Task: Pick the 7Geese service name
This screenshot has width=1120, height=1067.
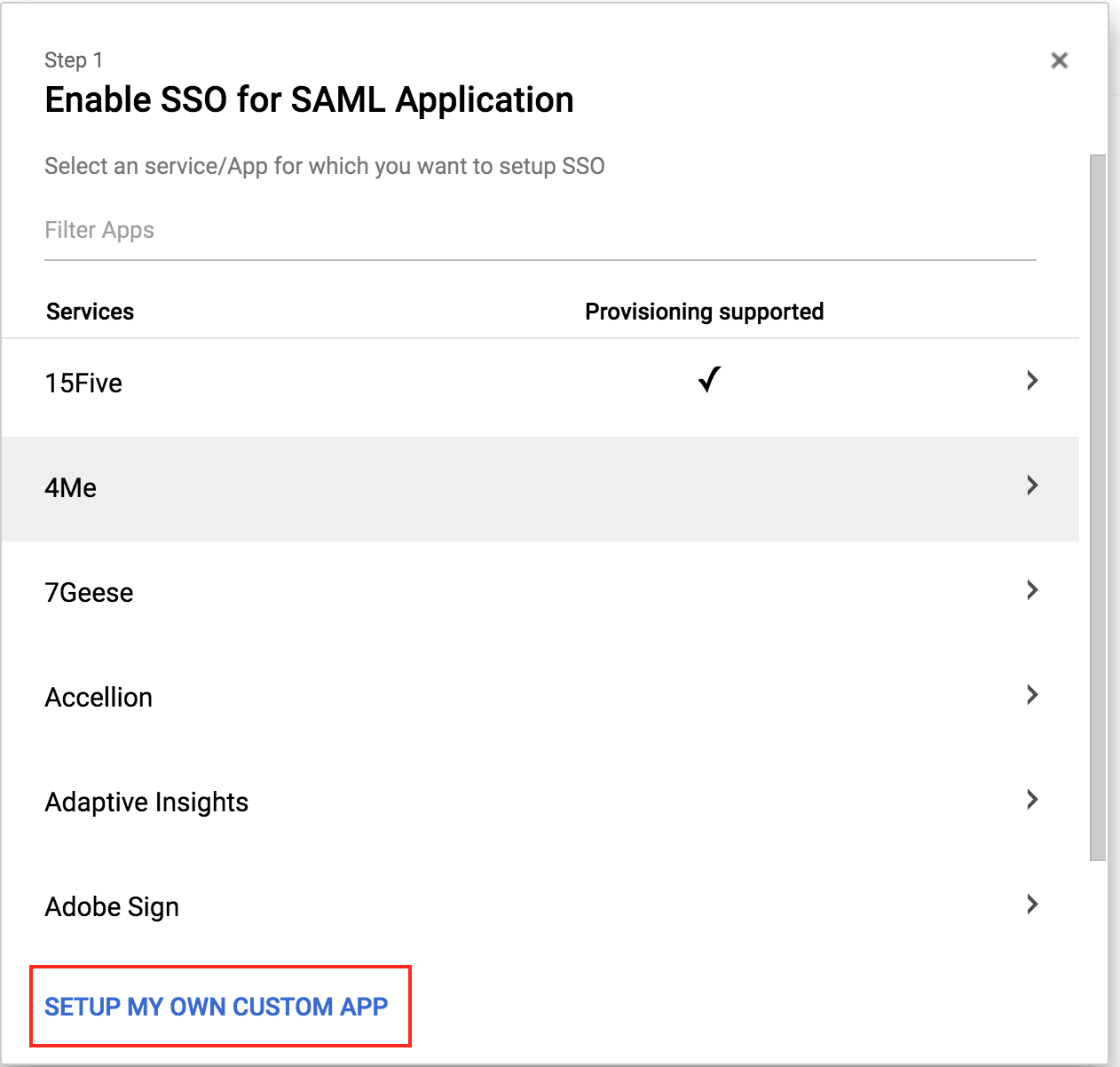Action: (89, 593)
